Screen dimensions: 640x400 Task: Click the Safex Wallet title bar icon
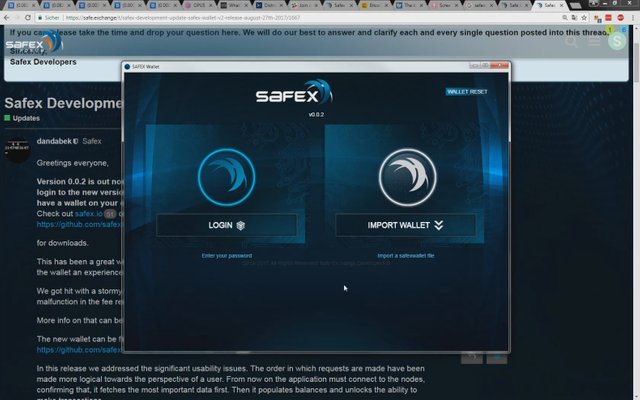[x=127, y=67]
